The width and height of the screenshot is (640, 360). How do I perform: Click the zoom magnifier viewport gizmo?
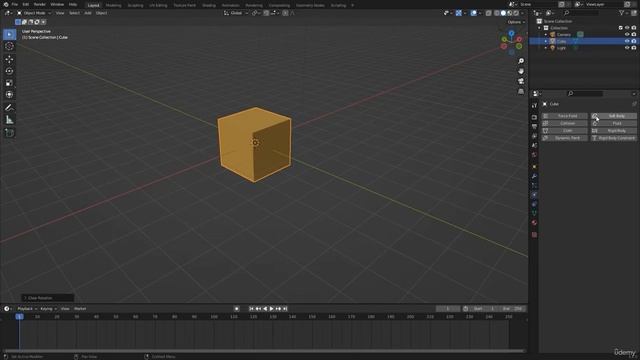point(521,61)
